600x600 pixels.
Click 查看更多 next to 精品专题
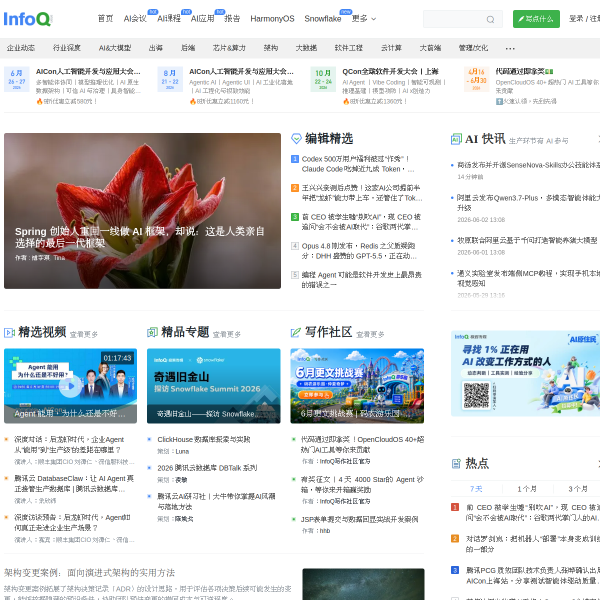click(227, 334)
